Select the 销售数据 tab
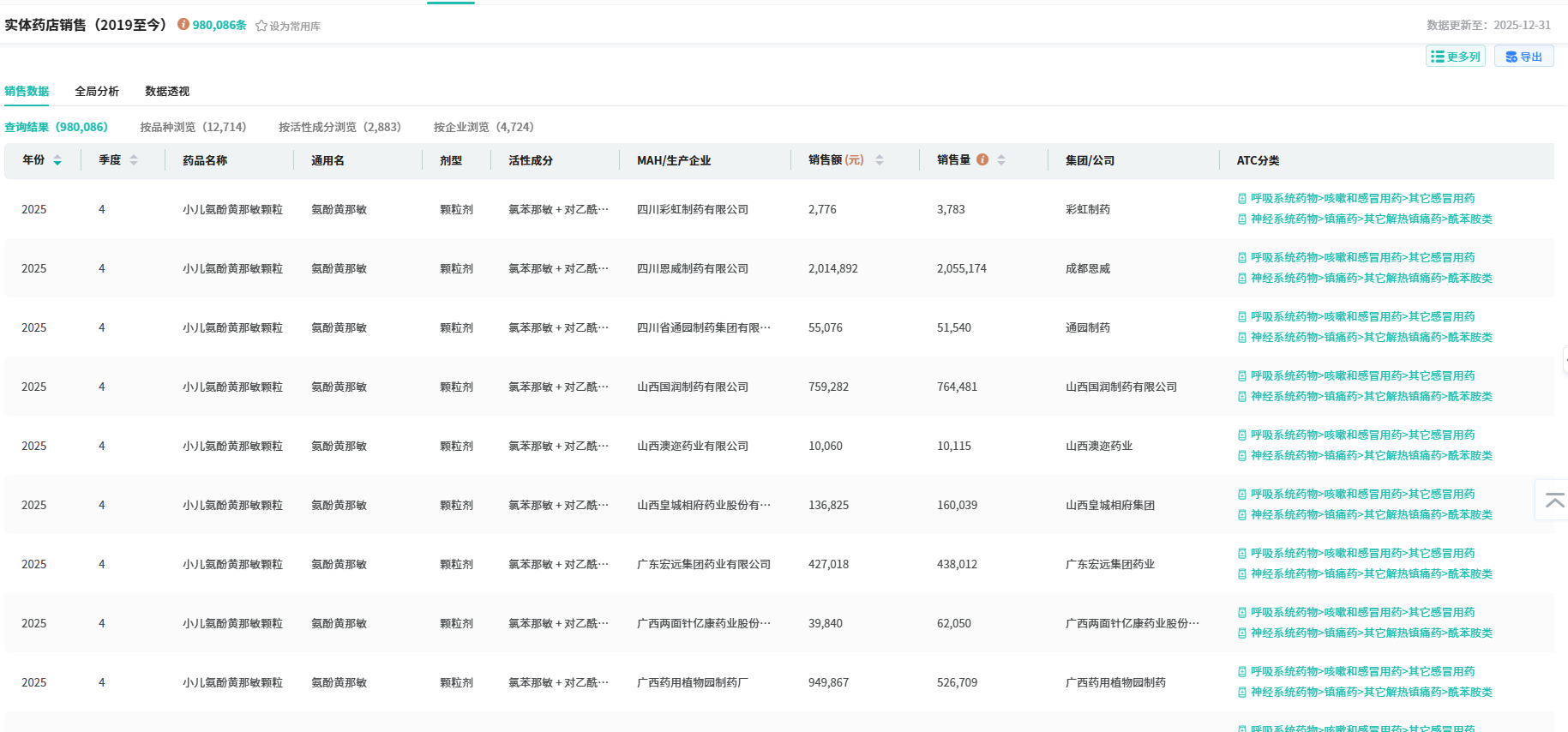1568x732 pixels. tap(27, 91)
